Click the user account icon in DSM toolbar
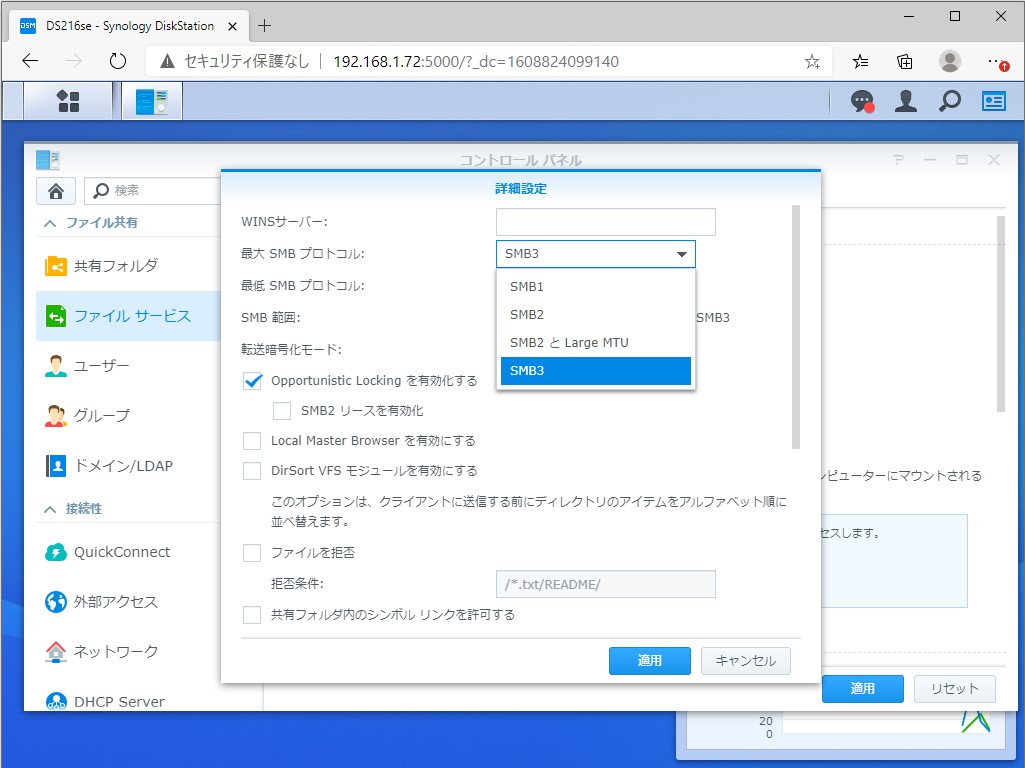This screenshot has height=768, width=1025. point(905,100)
